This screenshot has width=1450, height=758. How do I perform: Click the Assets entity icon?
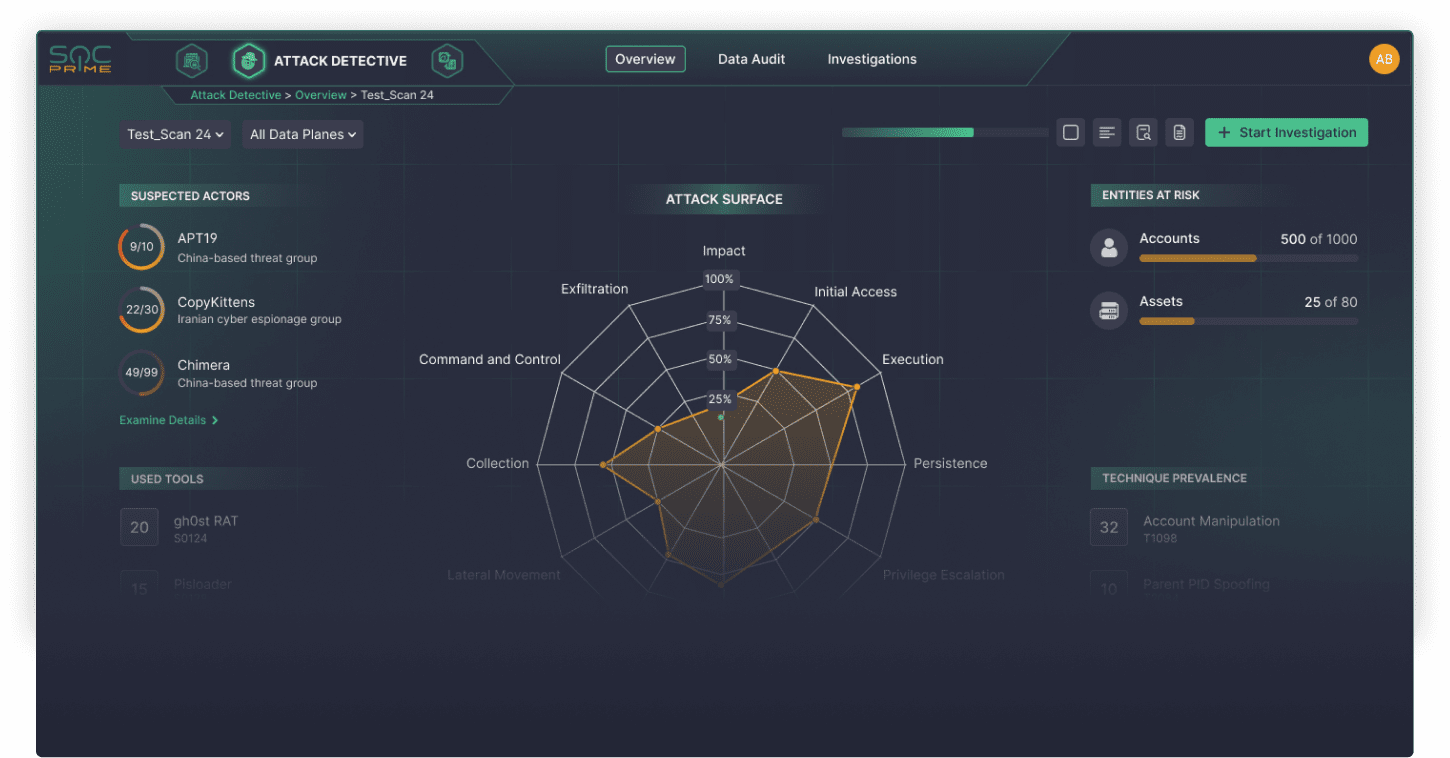click(x=1108, y=311)
